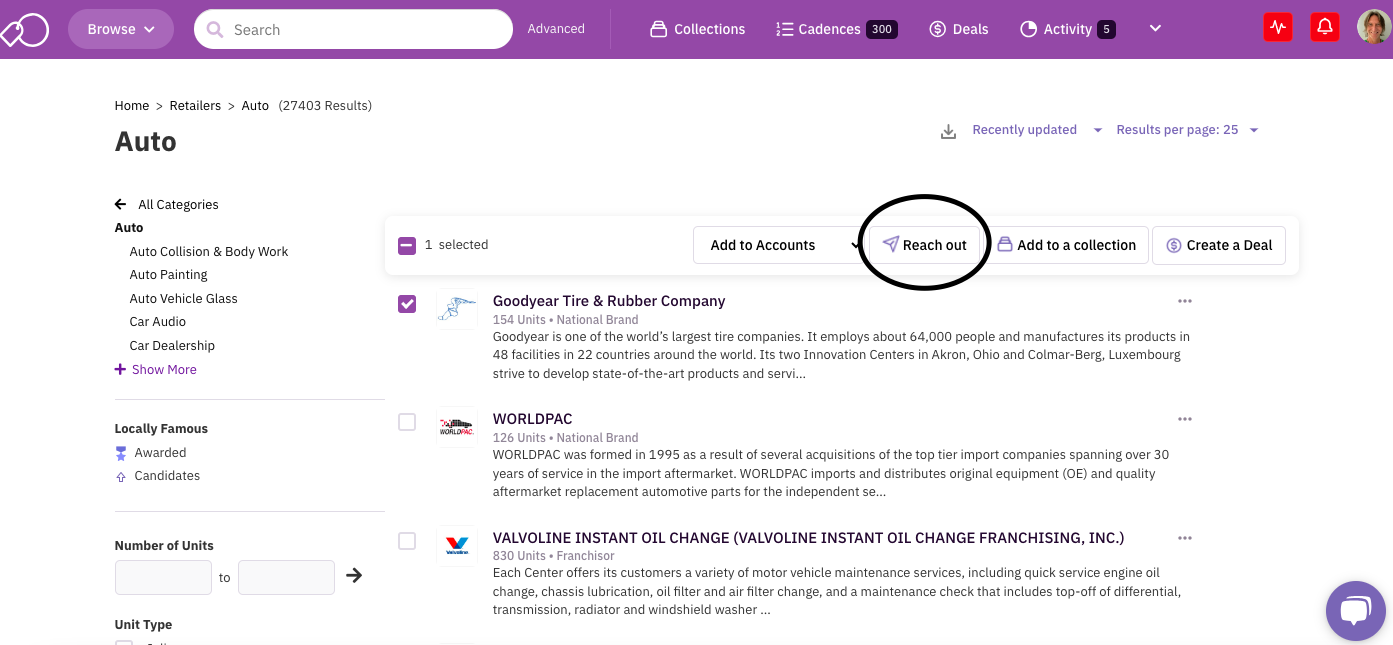
Task: Open the Collections menu item
Action: (x=698, y=29)
